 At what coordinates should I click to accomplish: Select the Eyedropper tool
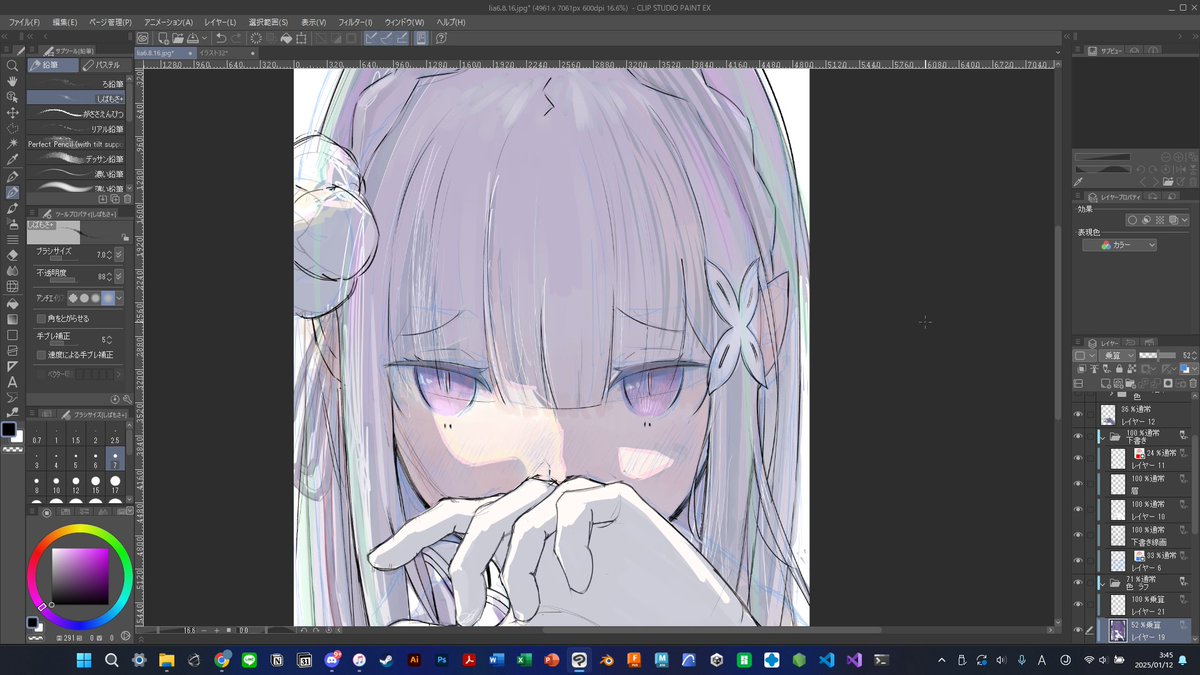[12, 160]
